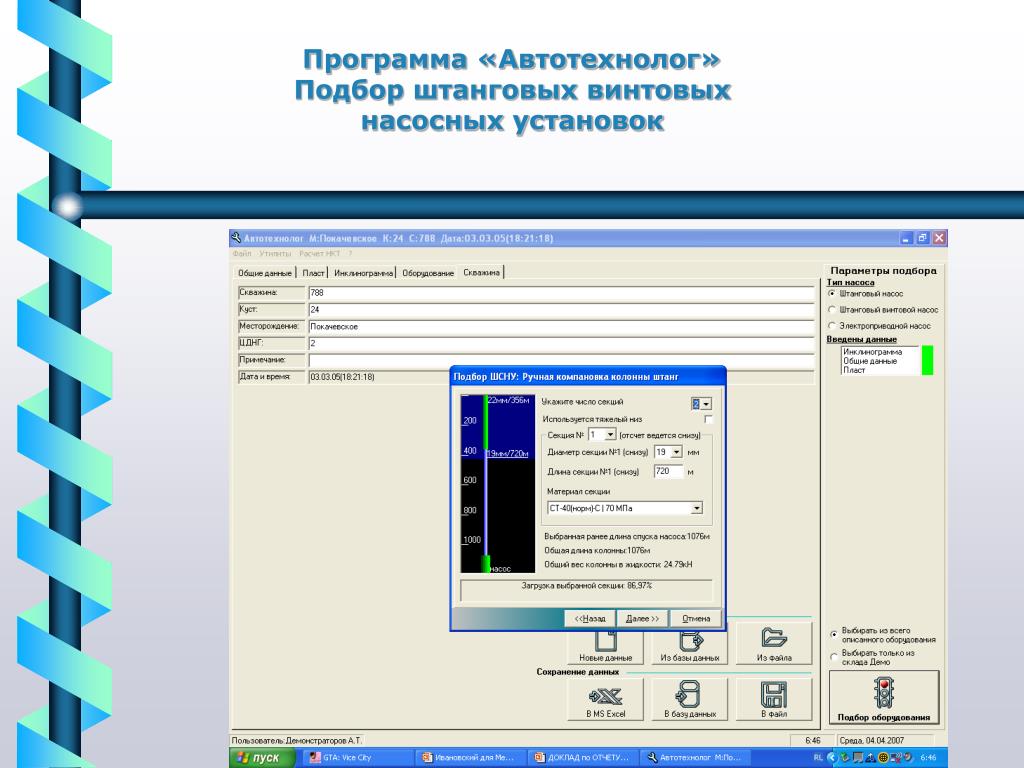Click the 'Из базы данных' load icon
Screen dimensions: 1024x768
pyautogui.click(x=690, y=640)
